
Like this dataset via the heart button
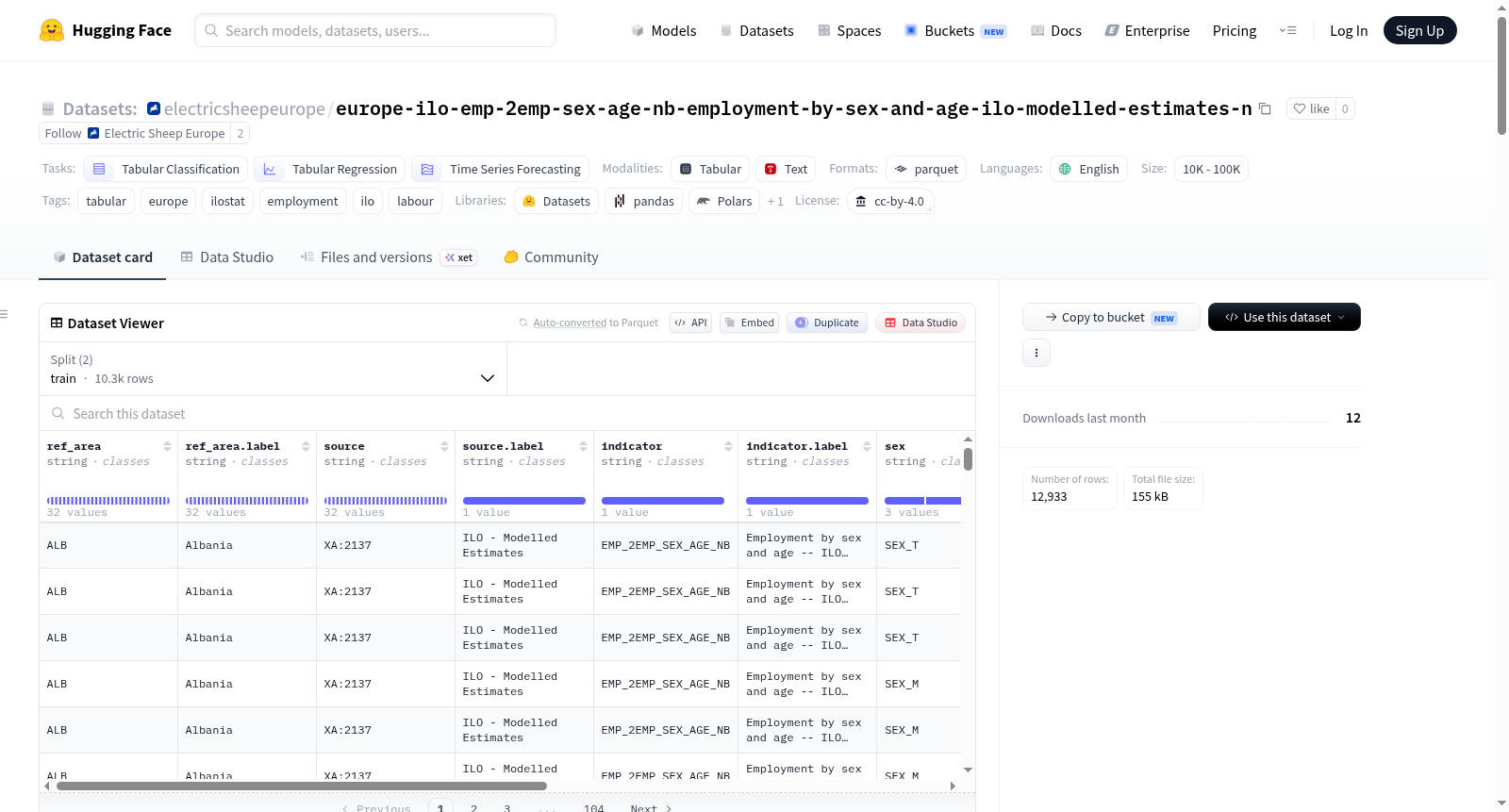click(1311, 108)
